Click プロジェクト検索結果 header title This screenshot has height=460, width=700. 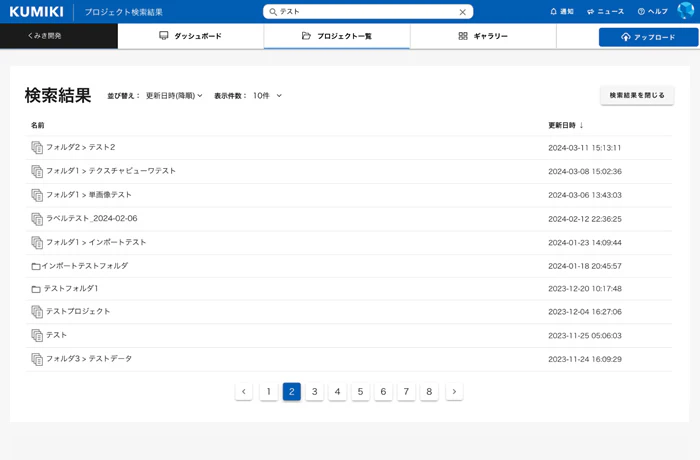click(x=124, y=12)
